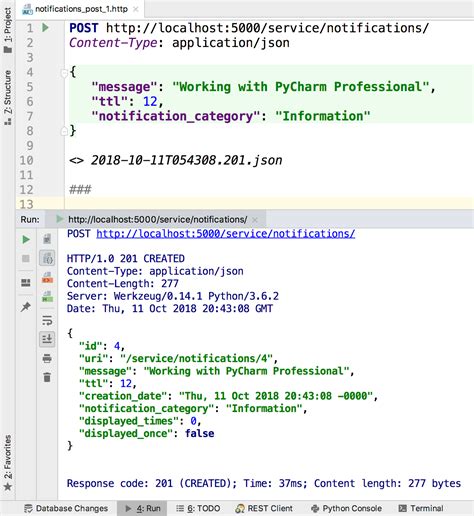Open the Terminal tool window
Image resolution: width=474 pixels, height=516 pixels.
coord(421,508)
